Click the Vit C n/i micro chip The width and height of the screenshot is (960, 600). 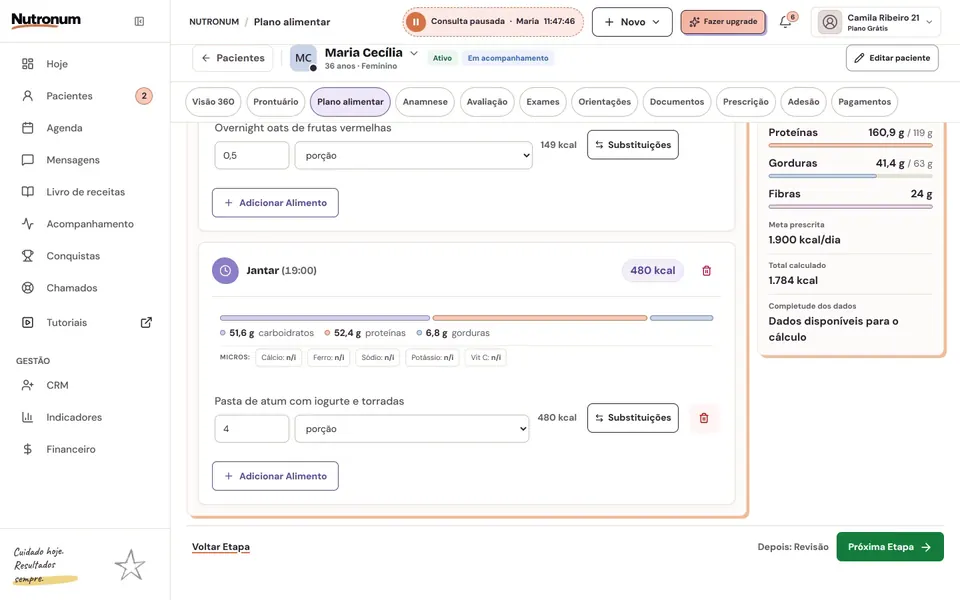pyautogui.click(x=486, y=358)
